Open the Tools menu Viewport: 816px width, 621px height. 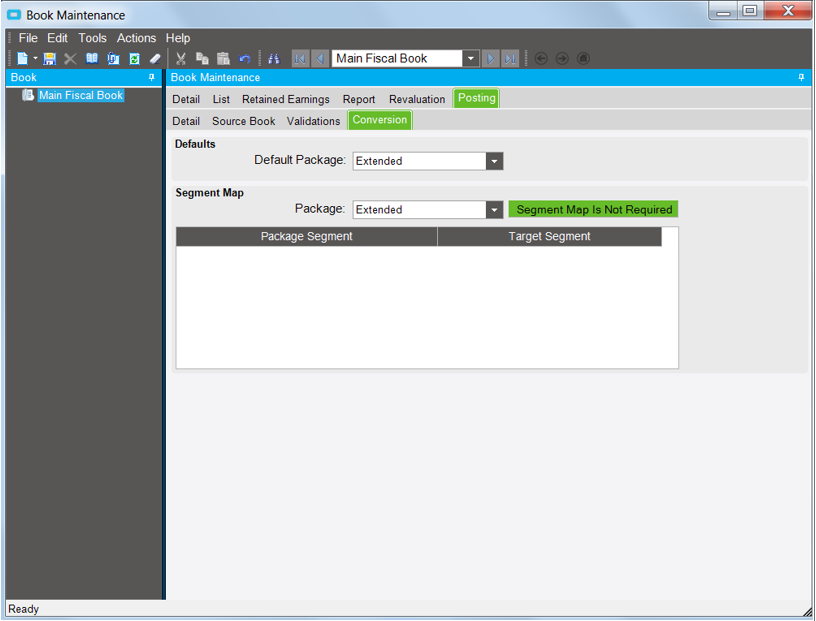tap(92, 38)
